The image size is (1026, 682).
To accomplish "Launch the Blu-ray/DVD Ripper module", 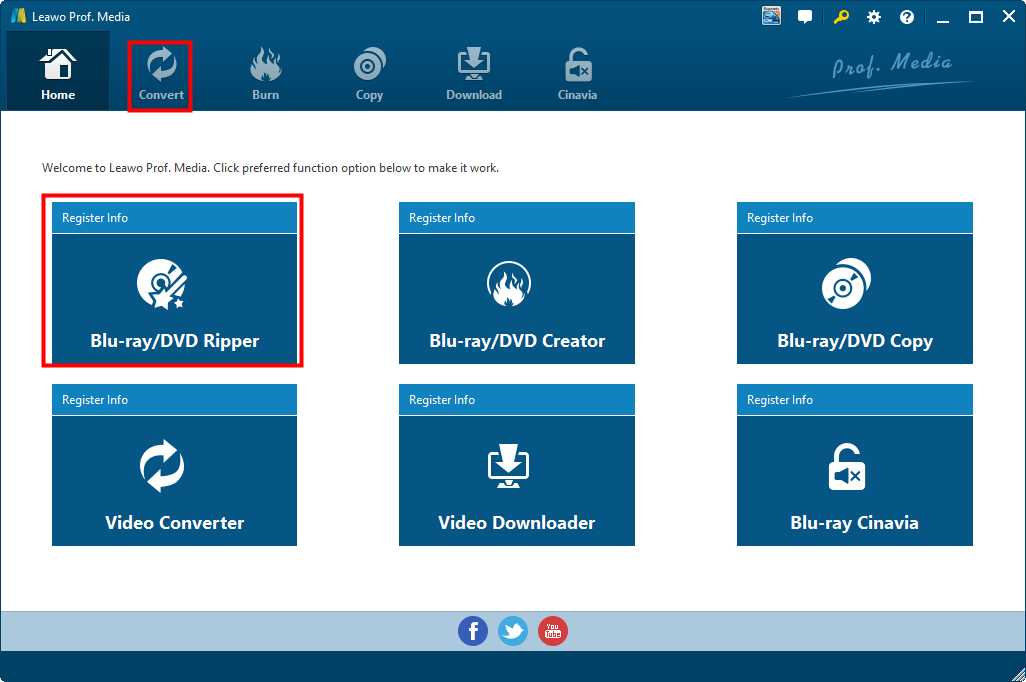I will (174, 299).
